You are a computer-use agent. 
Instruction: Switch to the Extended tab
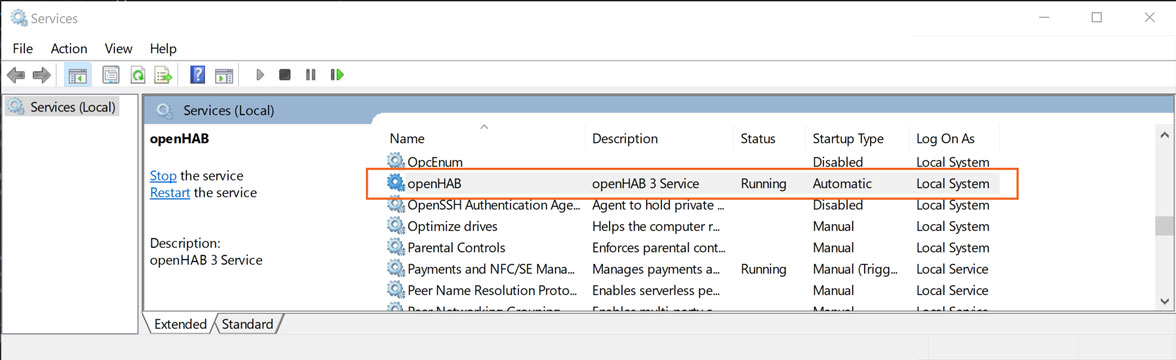[180, 324]
